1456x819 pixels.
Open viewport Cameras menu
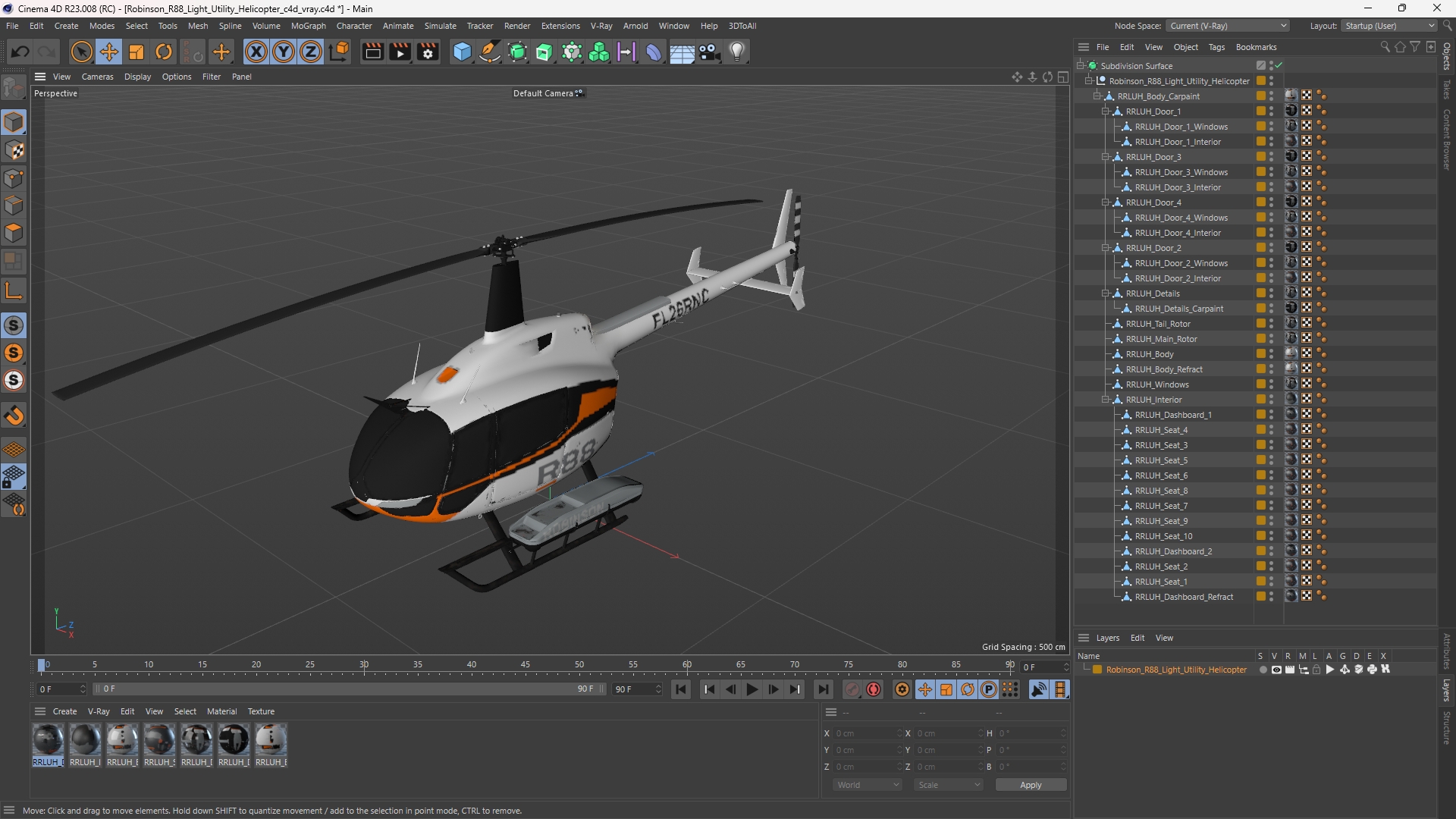click(97, 77)
